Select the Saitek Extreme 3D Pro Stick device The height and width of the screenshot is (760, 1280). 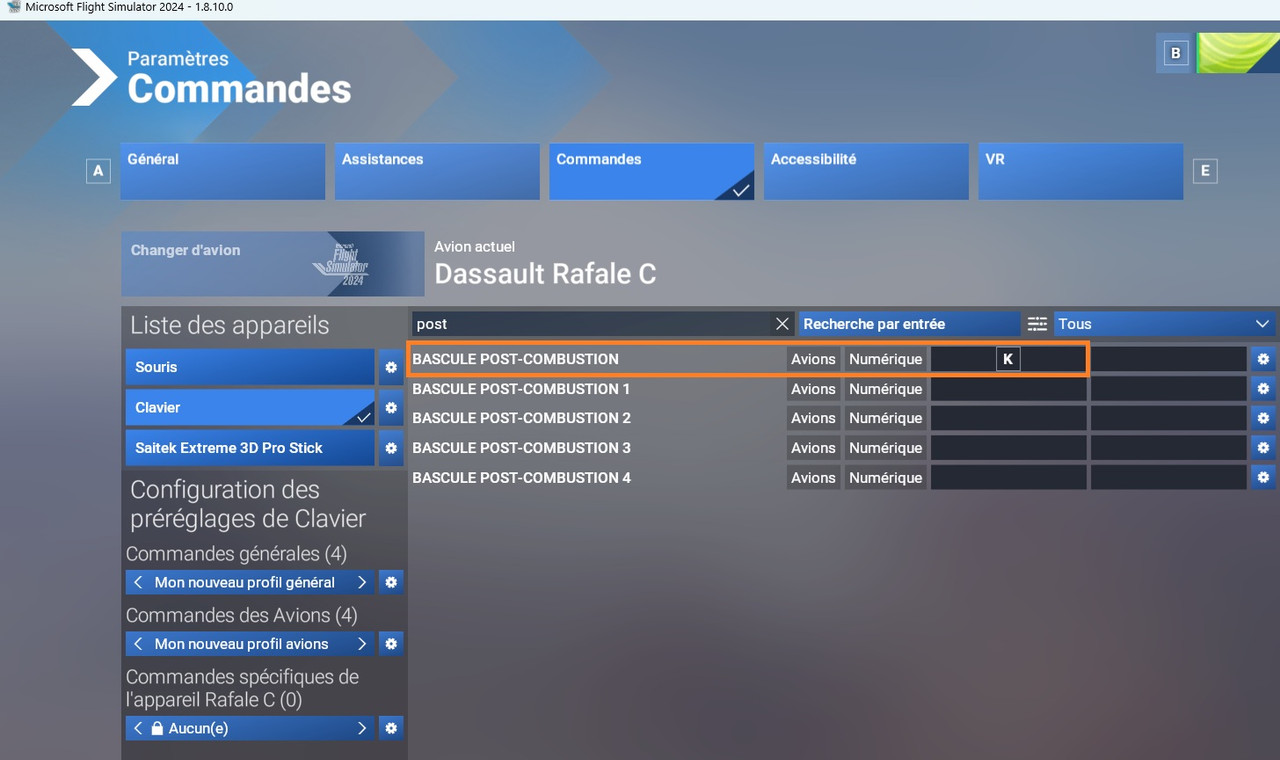(x=250, y=448)
